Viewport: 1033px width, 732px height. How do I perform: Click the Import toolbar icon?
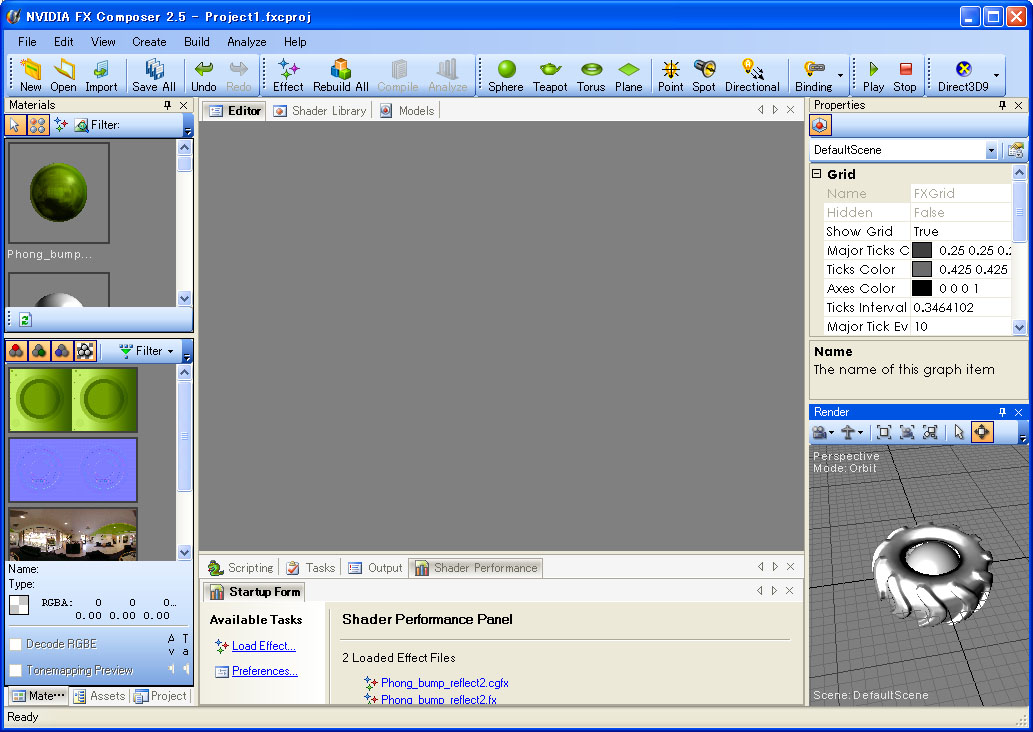click(101, 76)
